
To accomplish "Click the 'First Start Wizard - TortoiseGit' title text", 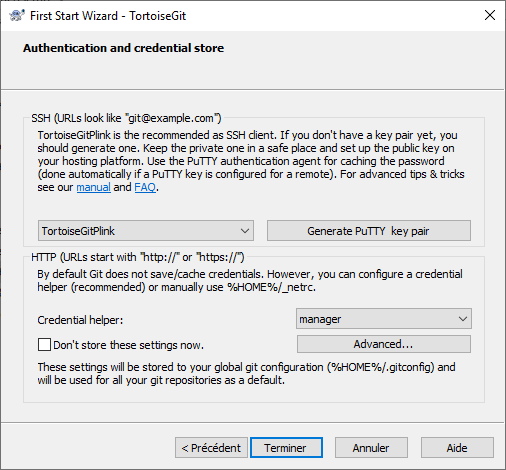I will tap(108, 16).
